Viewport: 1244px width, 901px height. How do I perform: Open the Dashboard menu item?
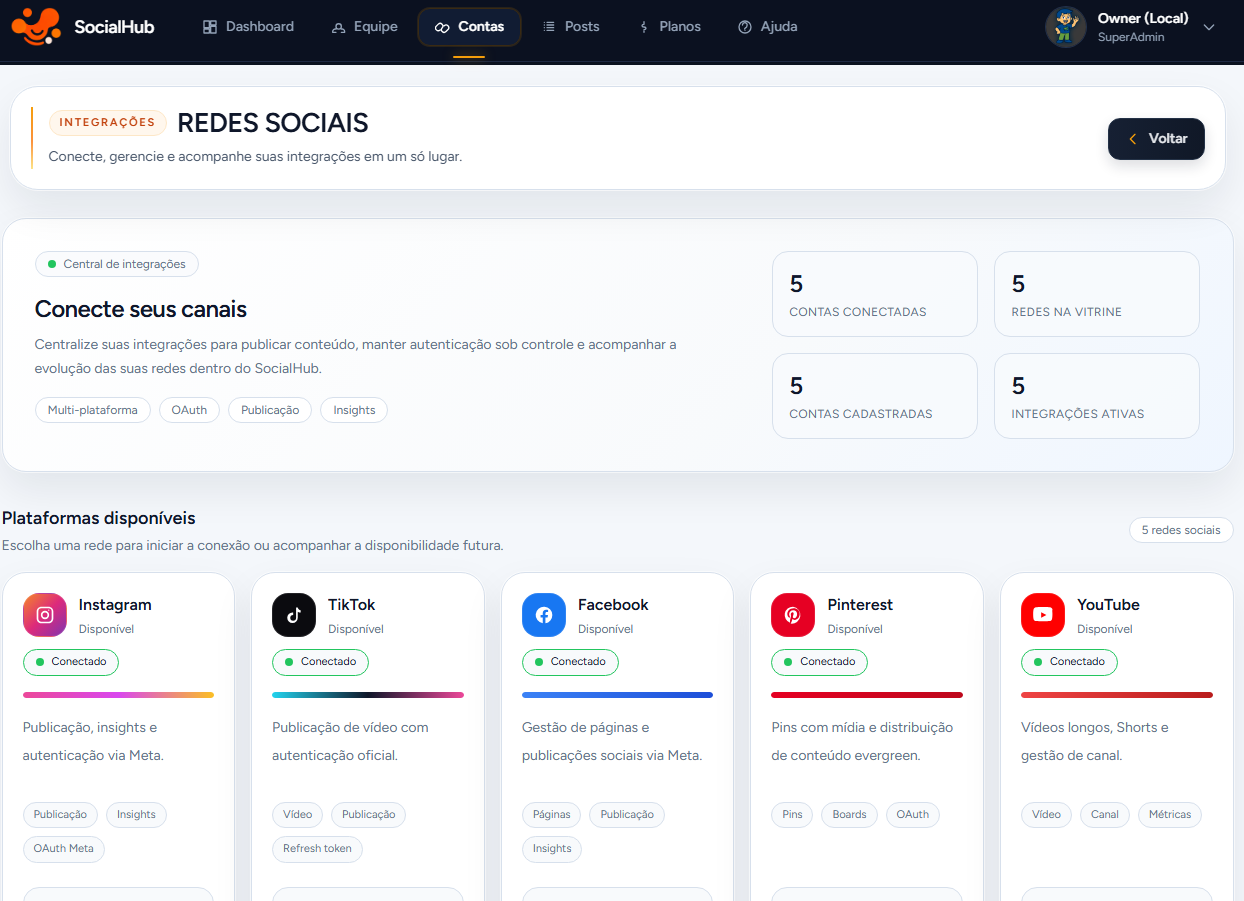pyautogui.click(x=248, y=27)
